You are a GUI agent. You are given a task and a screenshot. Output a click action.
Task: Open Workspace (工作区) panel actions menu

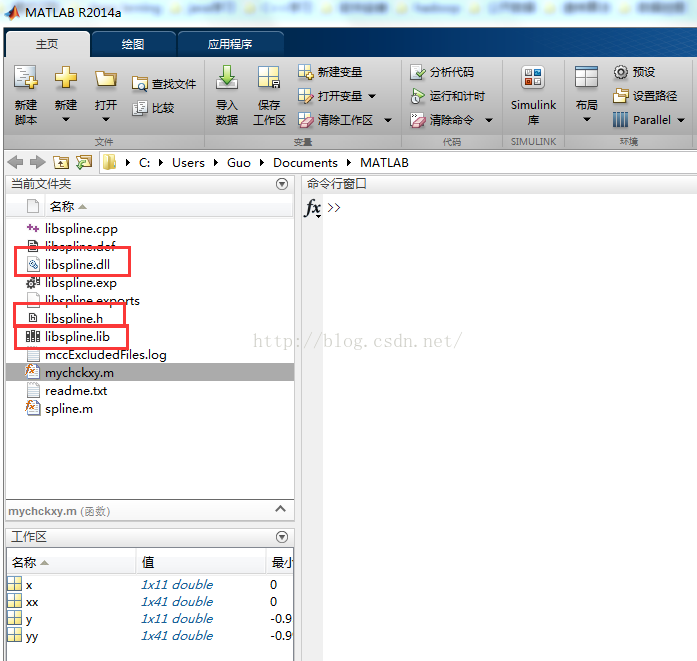pos(282,537)
